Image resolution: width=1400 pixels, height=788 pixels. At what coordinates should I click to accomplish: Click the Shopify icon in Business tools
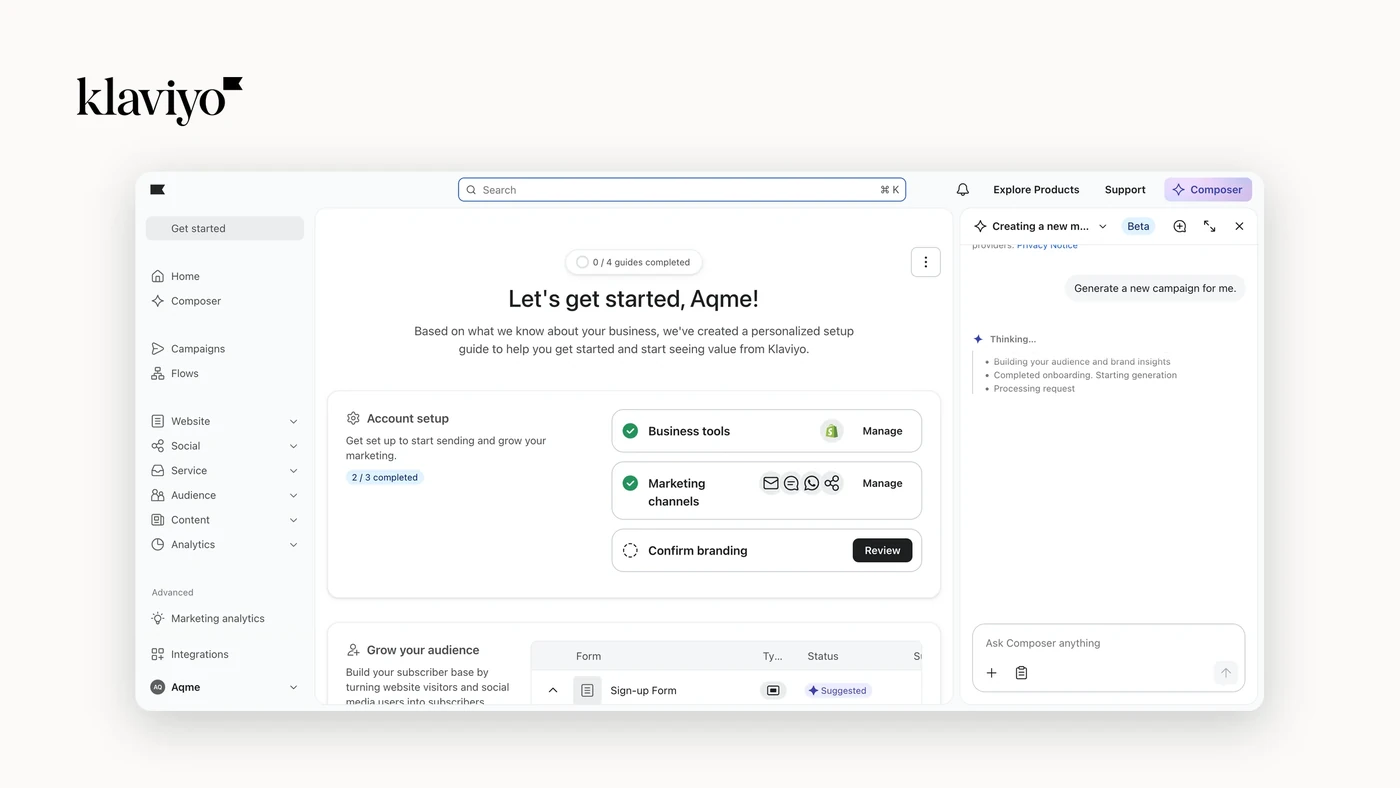click(831, 431)
